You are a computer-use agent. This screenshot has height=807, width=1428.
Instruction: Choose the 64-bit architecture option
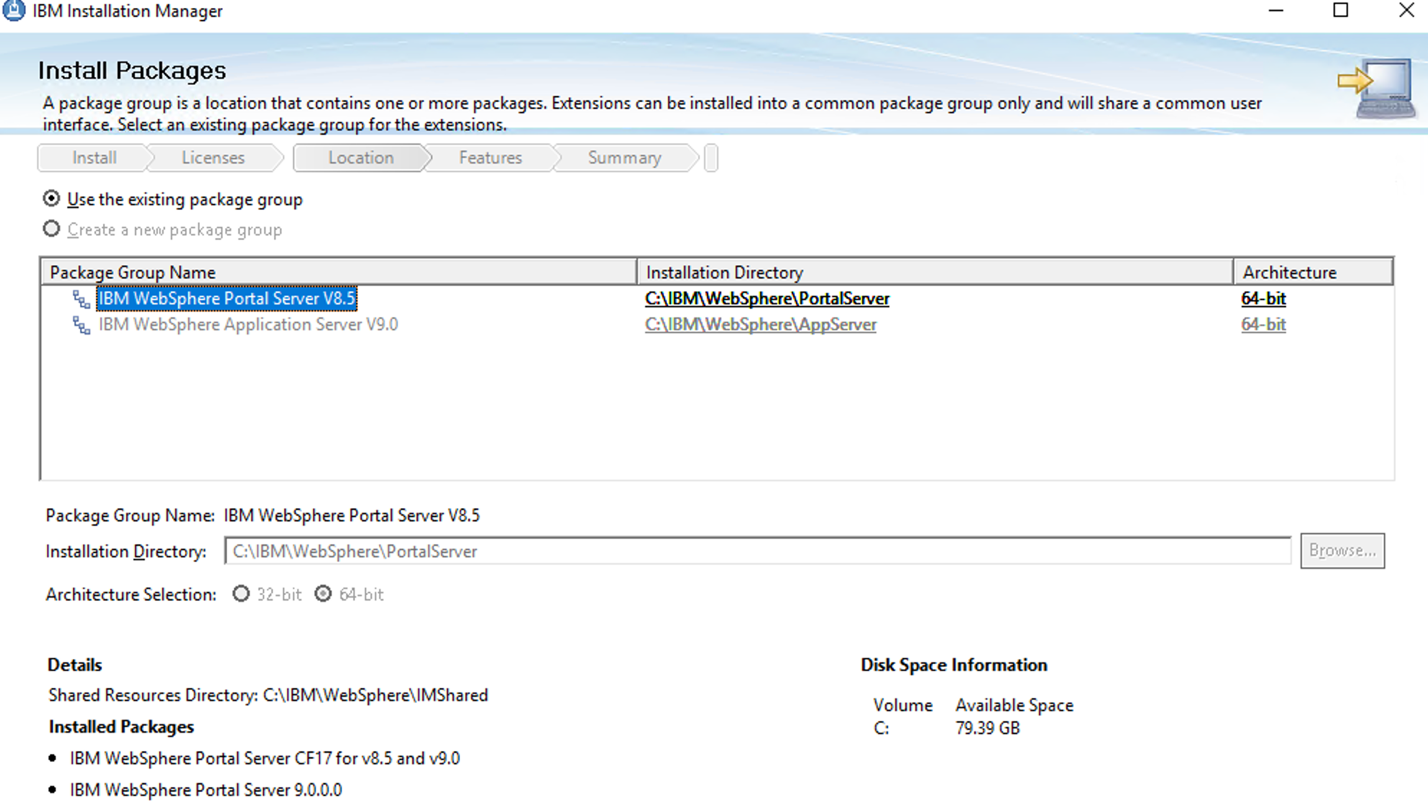click(323, 594)
